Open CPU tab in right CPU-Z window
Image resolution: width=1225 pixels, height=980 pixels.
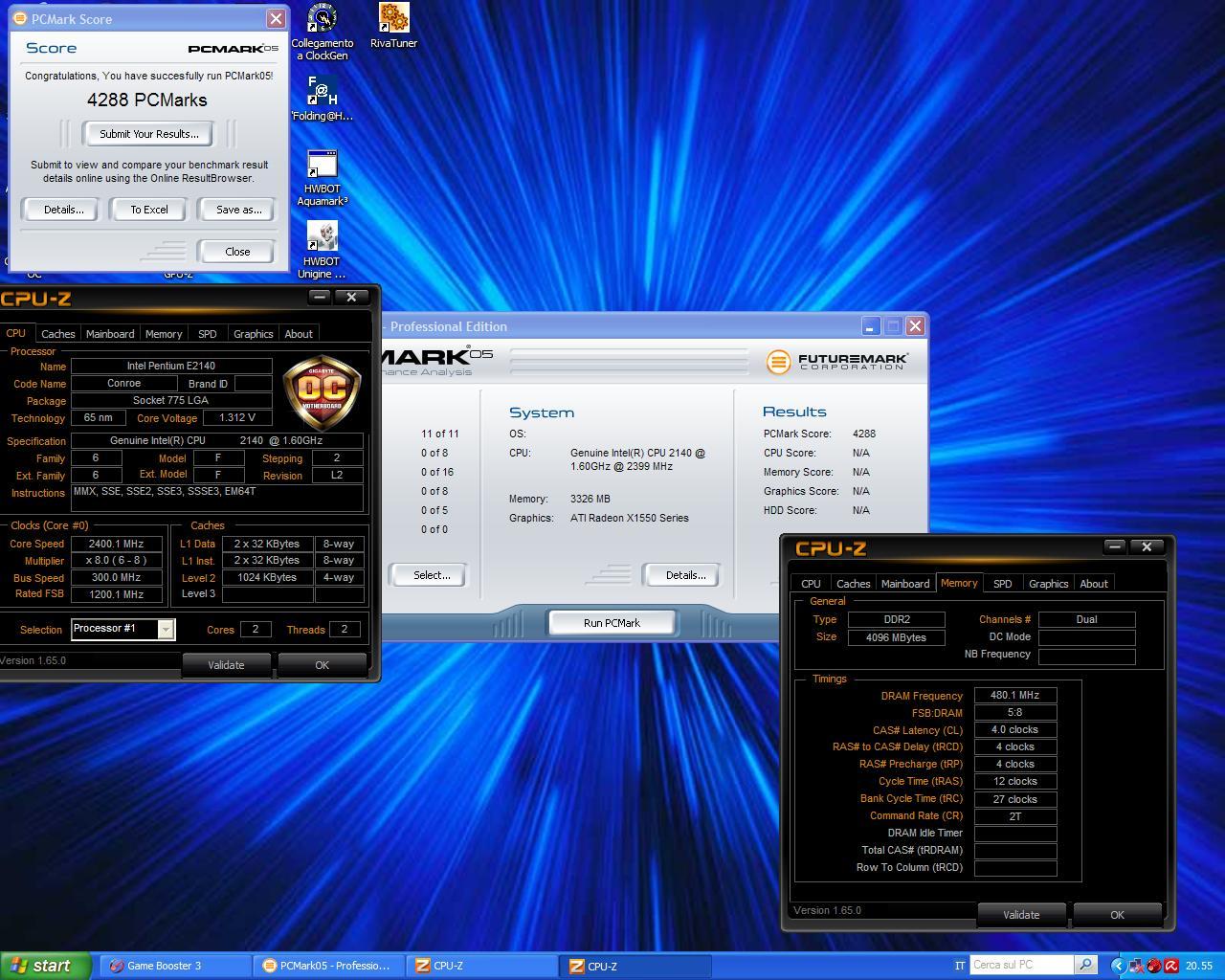tap(811, 584)
